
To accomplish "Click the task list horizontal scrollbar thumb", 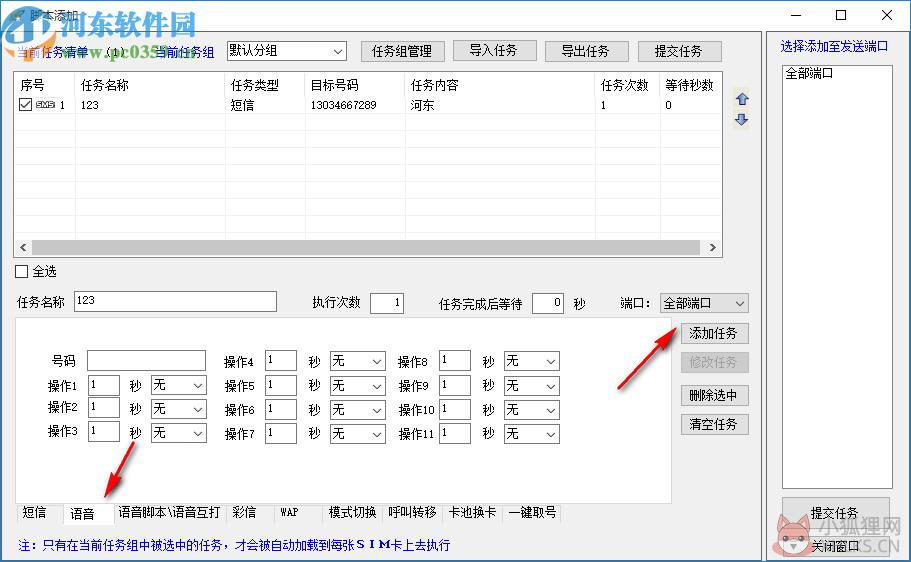I will (x=366, y=248).
